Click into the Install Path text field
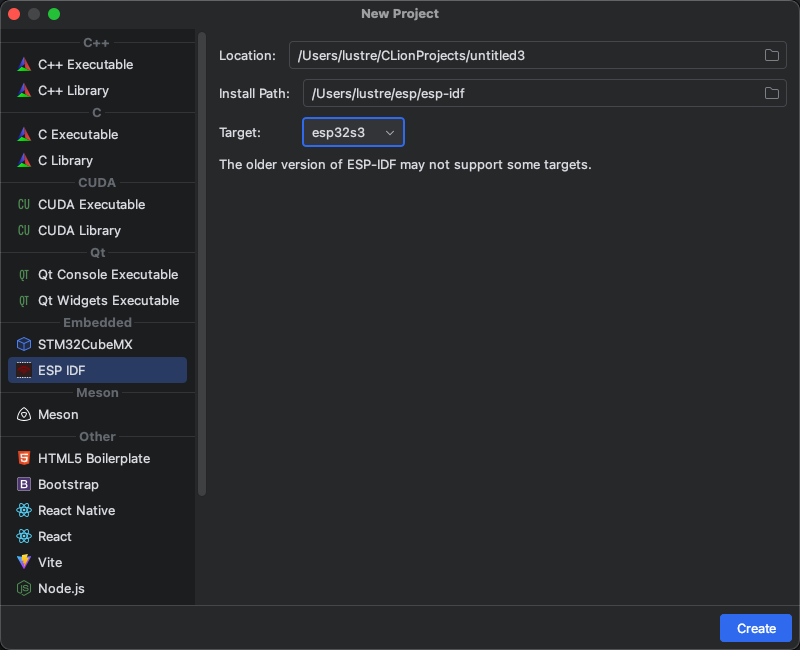This screenshot has width=800, height=650. tap(530, 93)
